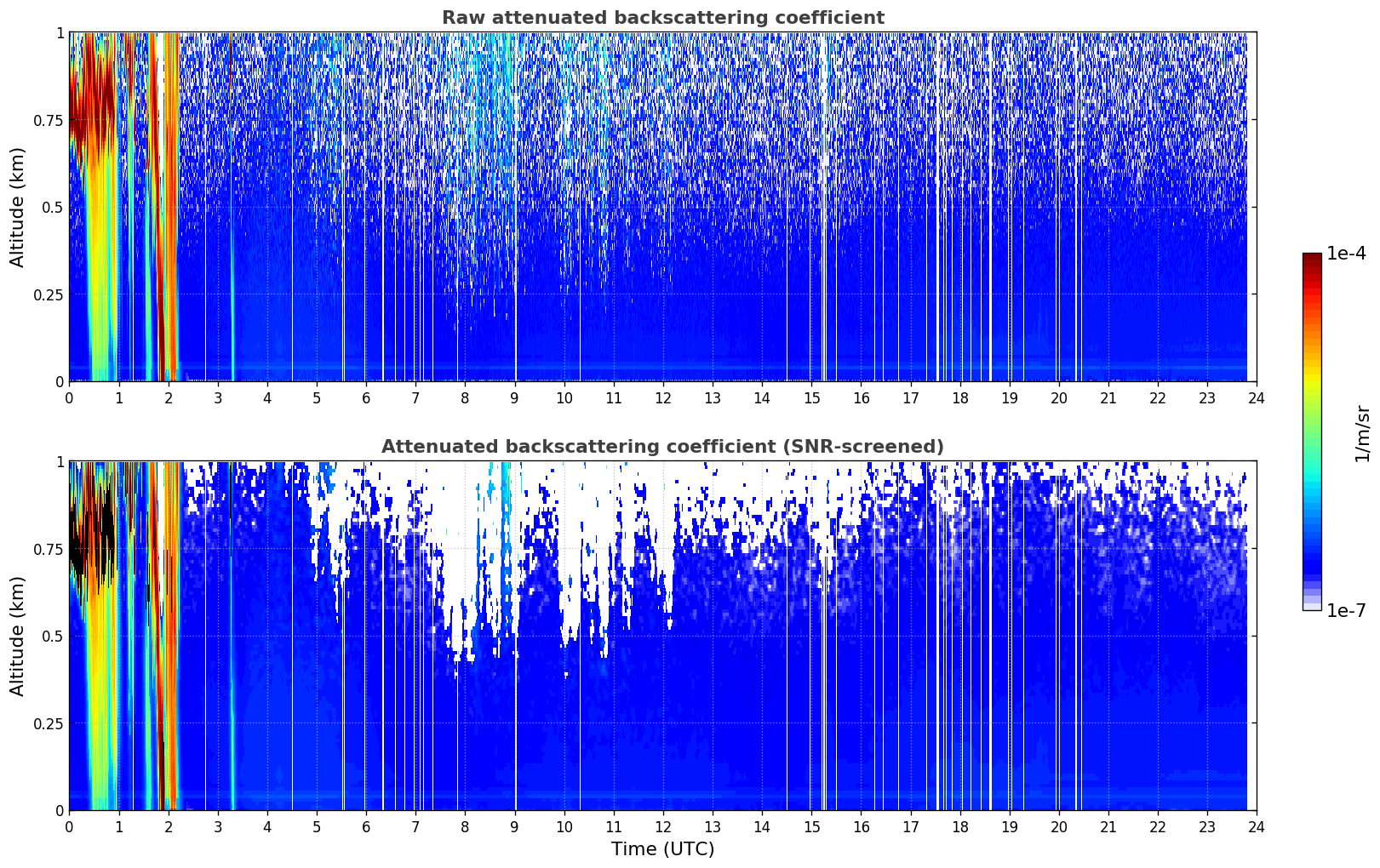1380x868 pixels.
Task: Click hour tick '6' under the Raw plot
Action: [x=366, y=397]
